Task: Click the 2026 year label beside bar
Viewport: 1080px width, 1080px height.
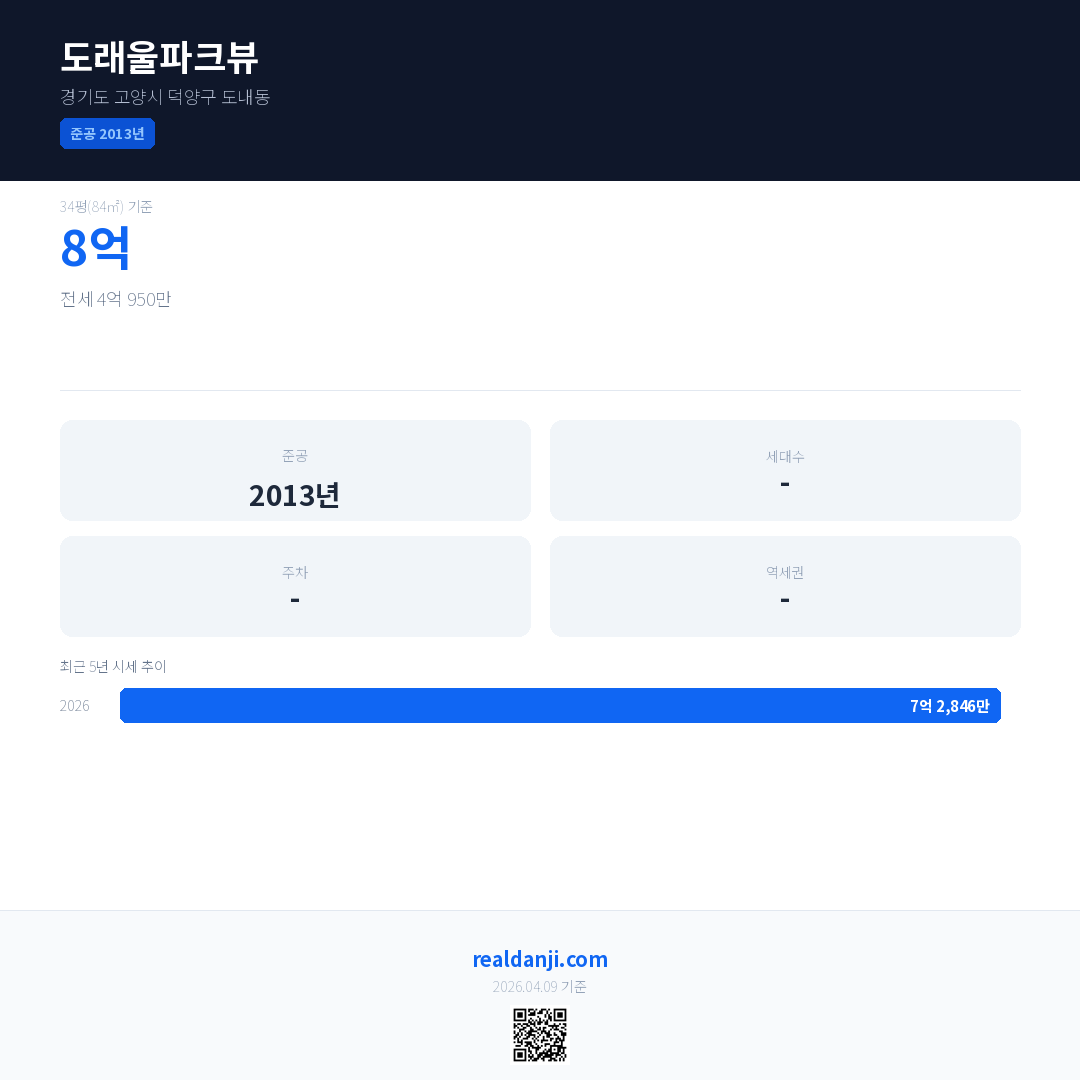Action: pyautogui.click(x=75, y=706)
